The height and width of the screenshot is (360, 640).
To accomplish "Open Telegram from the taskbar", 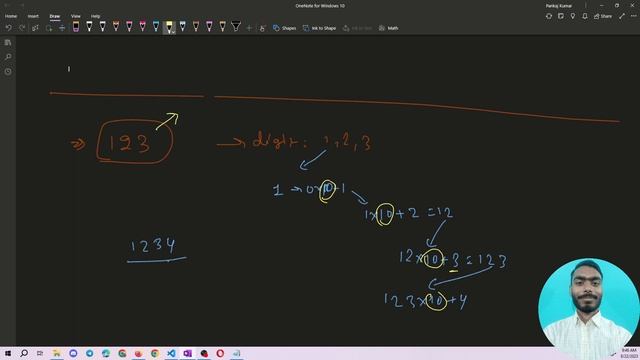I will pos(89,353).
